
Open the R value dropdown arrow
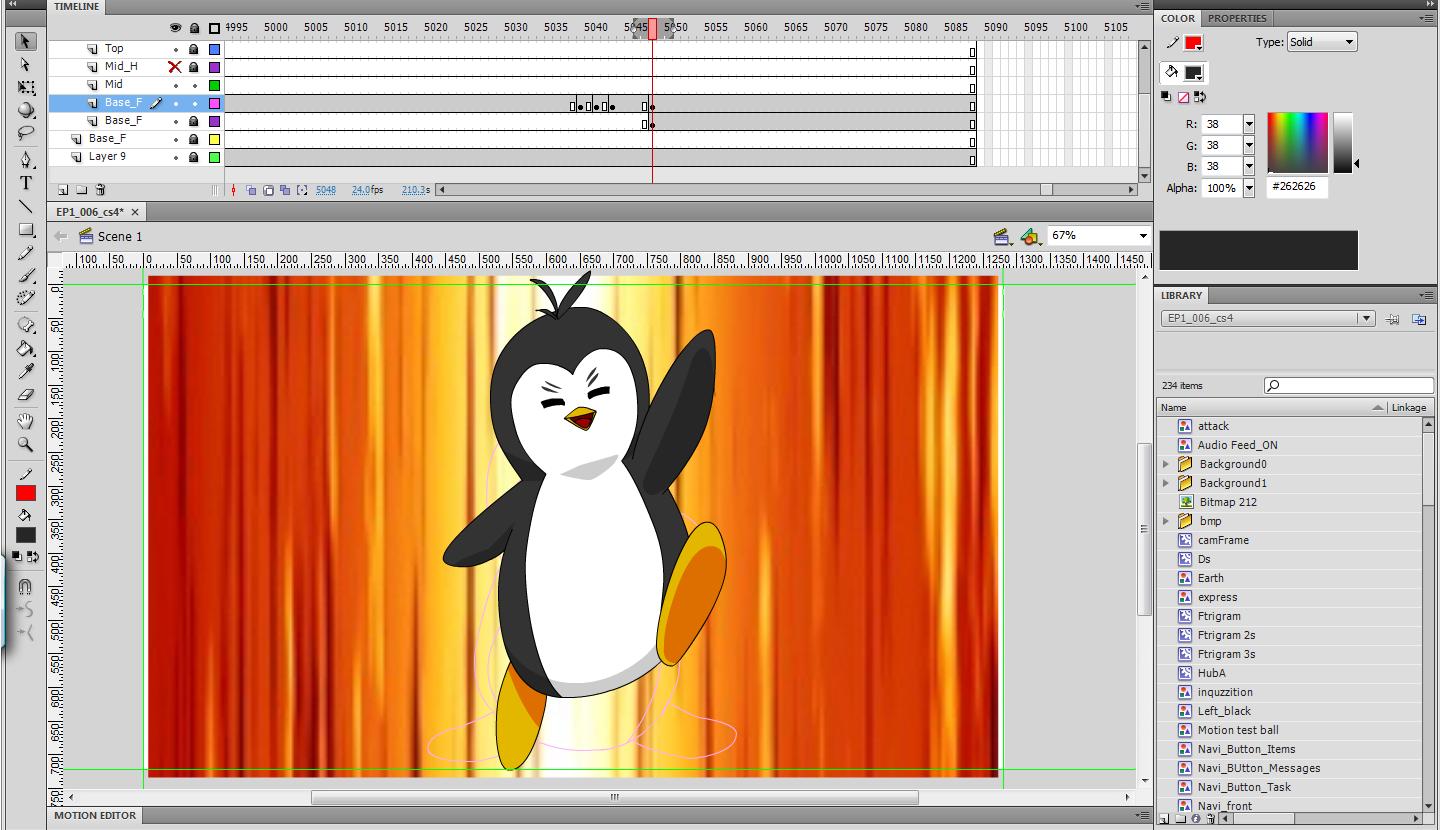tap(1249, 124)
